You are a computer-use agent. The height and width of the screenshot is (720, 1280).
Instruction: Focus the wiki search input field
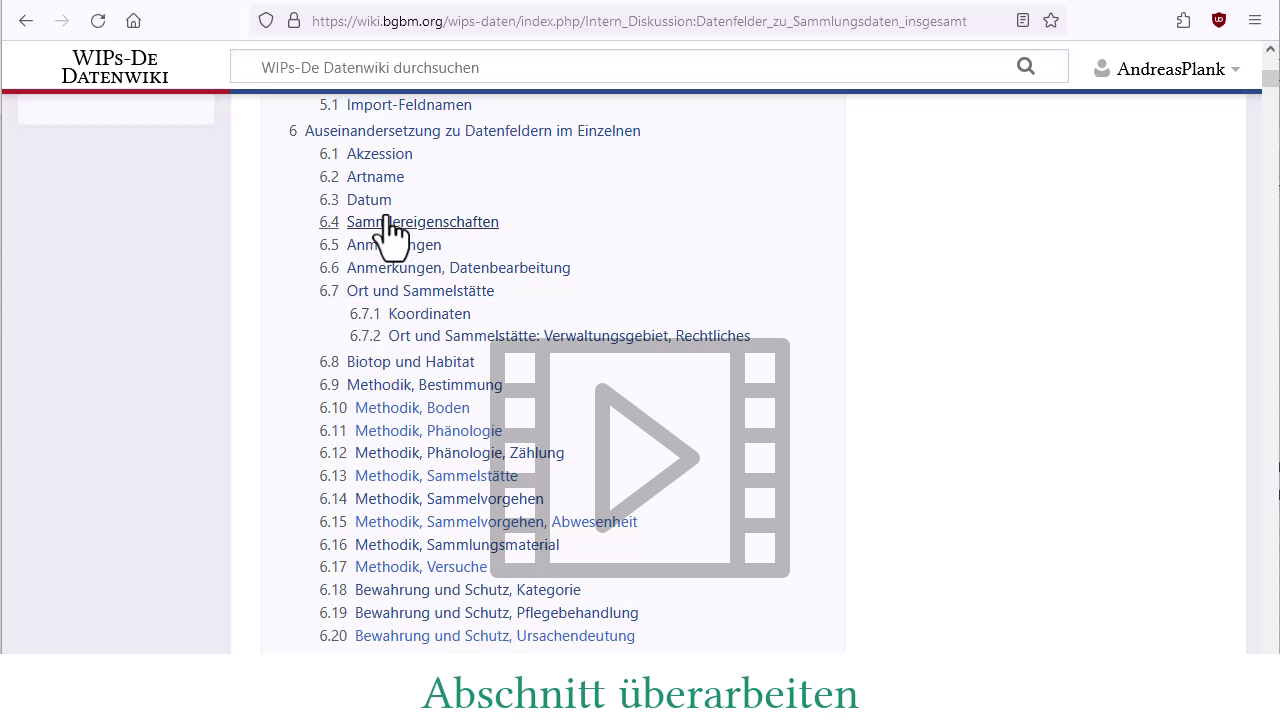[x=620, y=67]
